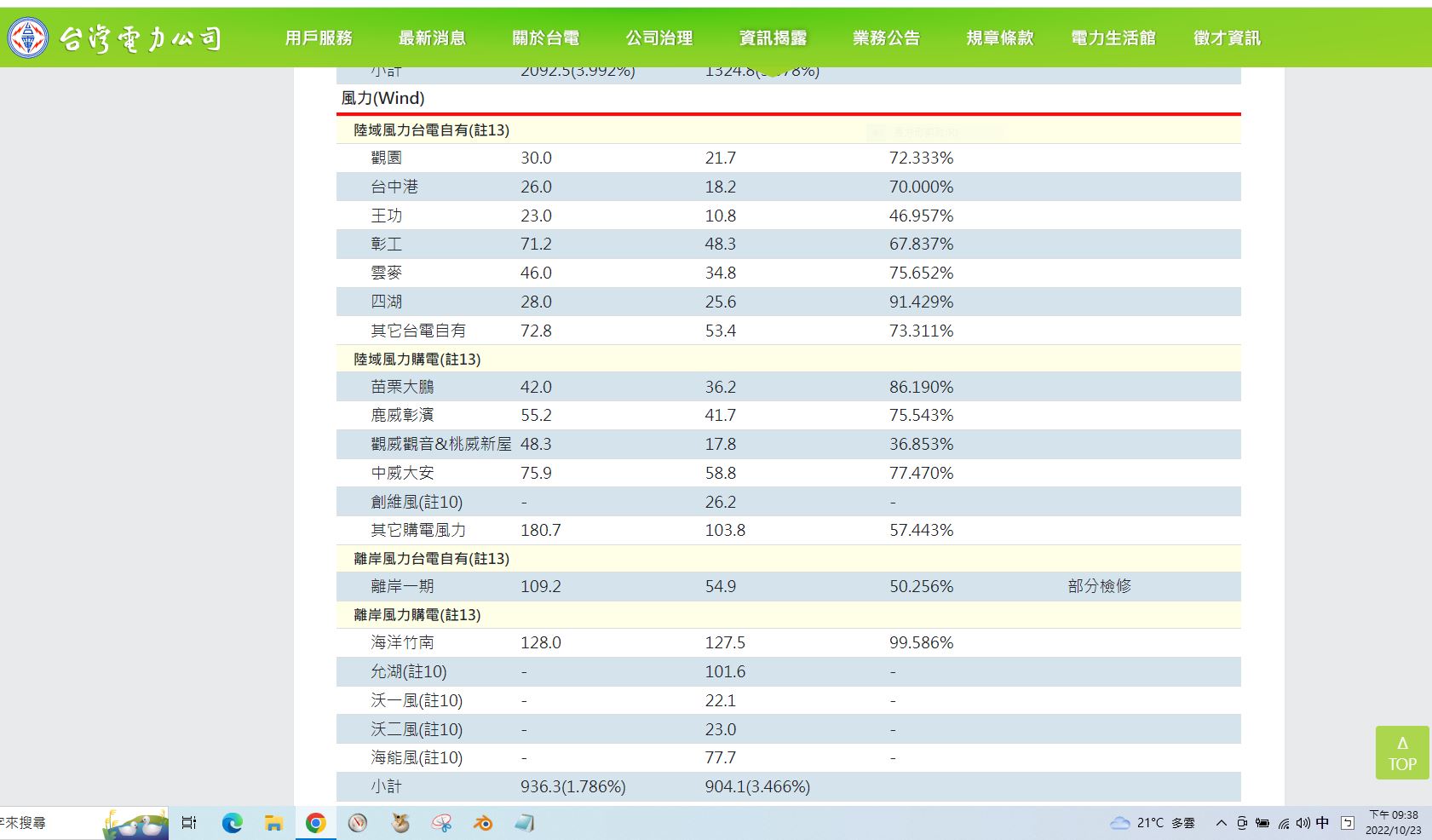This screenshot has height=840, width=1432.
Task: Open the 用戶服務 menu
Action: tap(319, 38)
